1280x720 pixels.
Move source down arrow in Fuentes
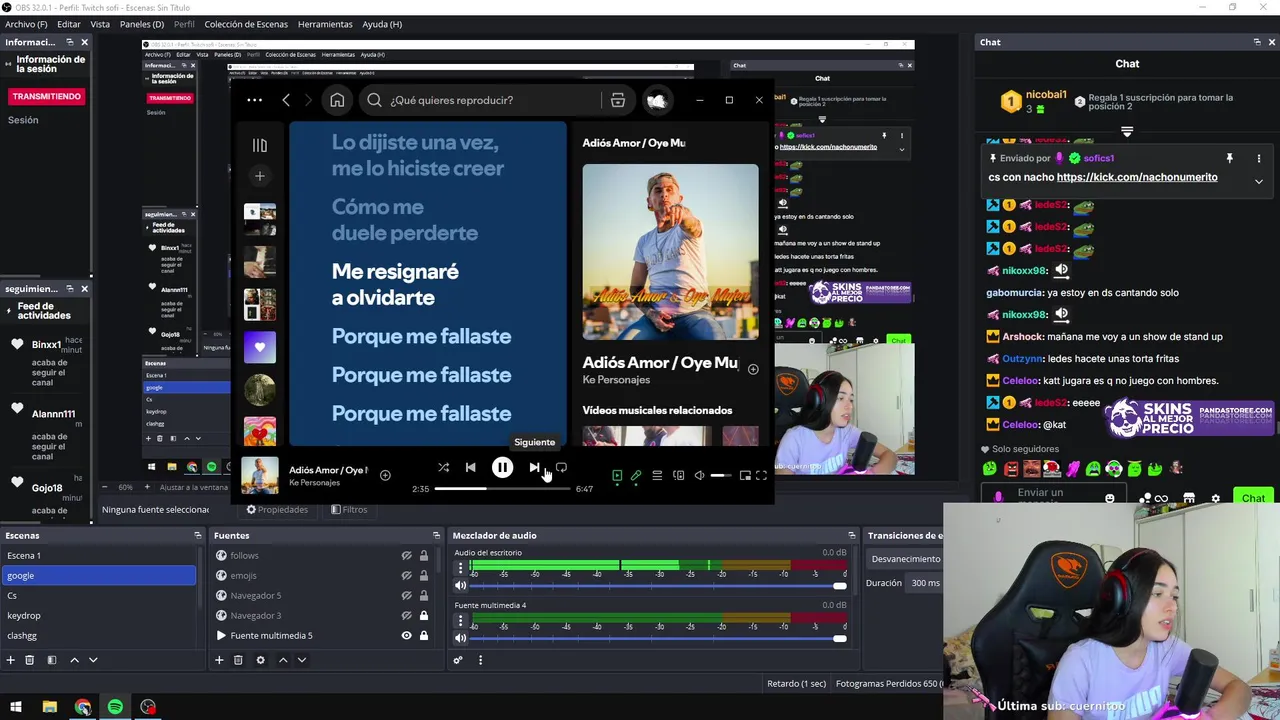click(x=302, y=660)
